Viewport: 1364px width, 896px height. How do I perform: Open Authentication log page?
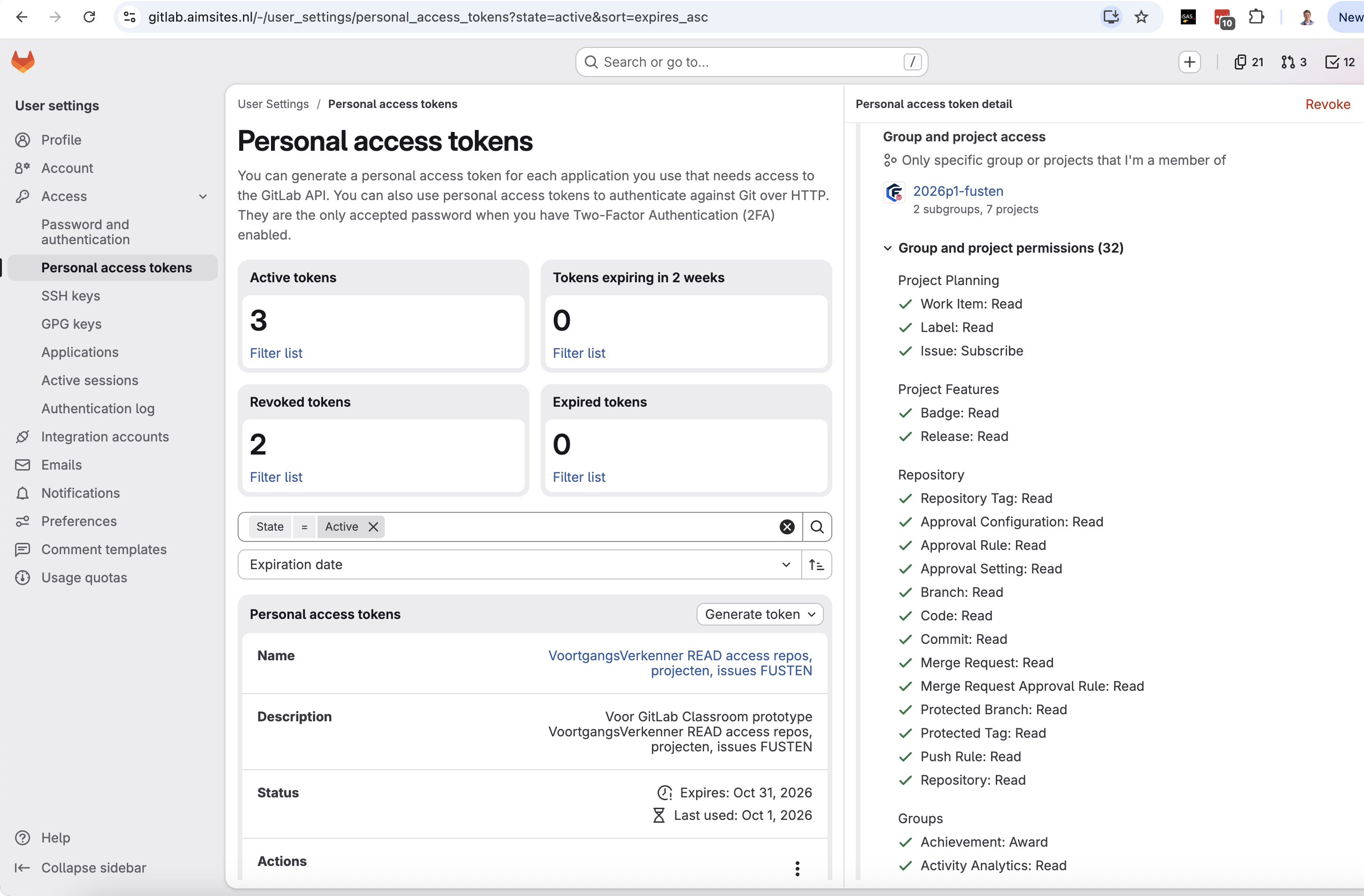[x=97, y=409]
